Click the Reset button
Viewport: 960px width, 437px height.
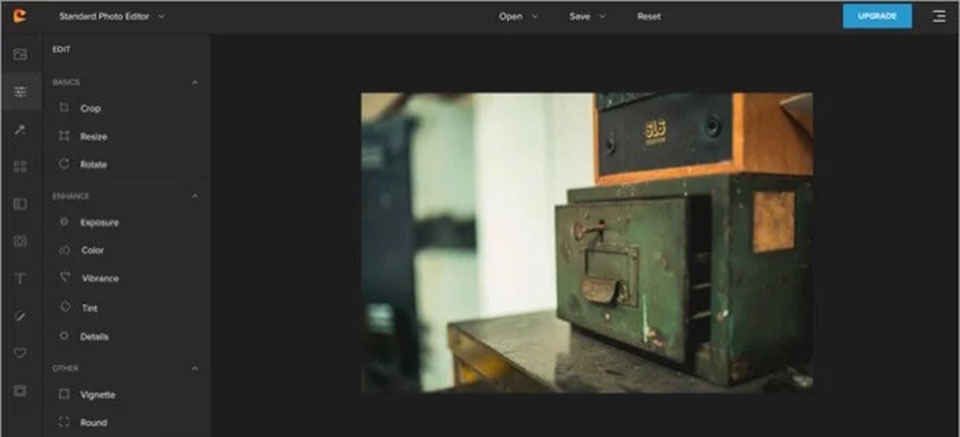tap(649, 17)
